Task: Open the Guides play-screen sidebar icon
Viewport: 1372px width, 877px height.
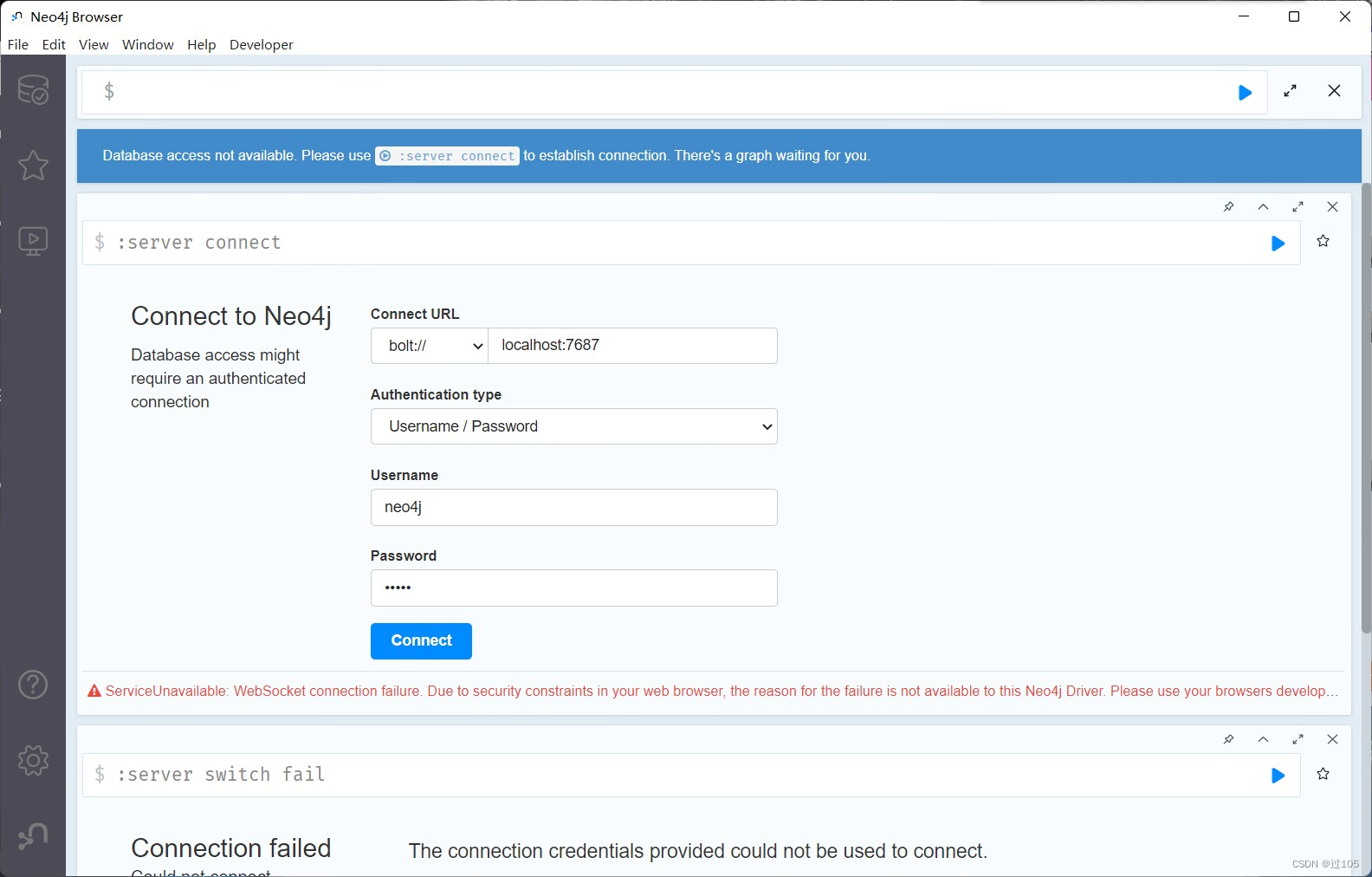Action: pos(33,240)
